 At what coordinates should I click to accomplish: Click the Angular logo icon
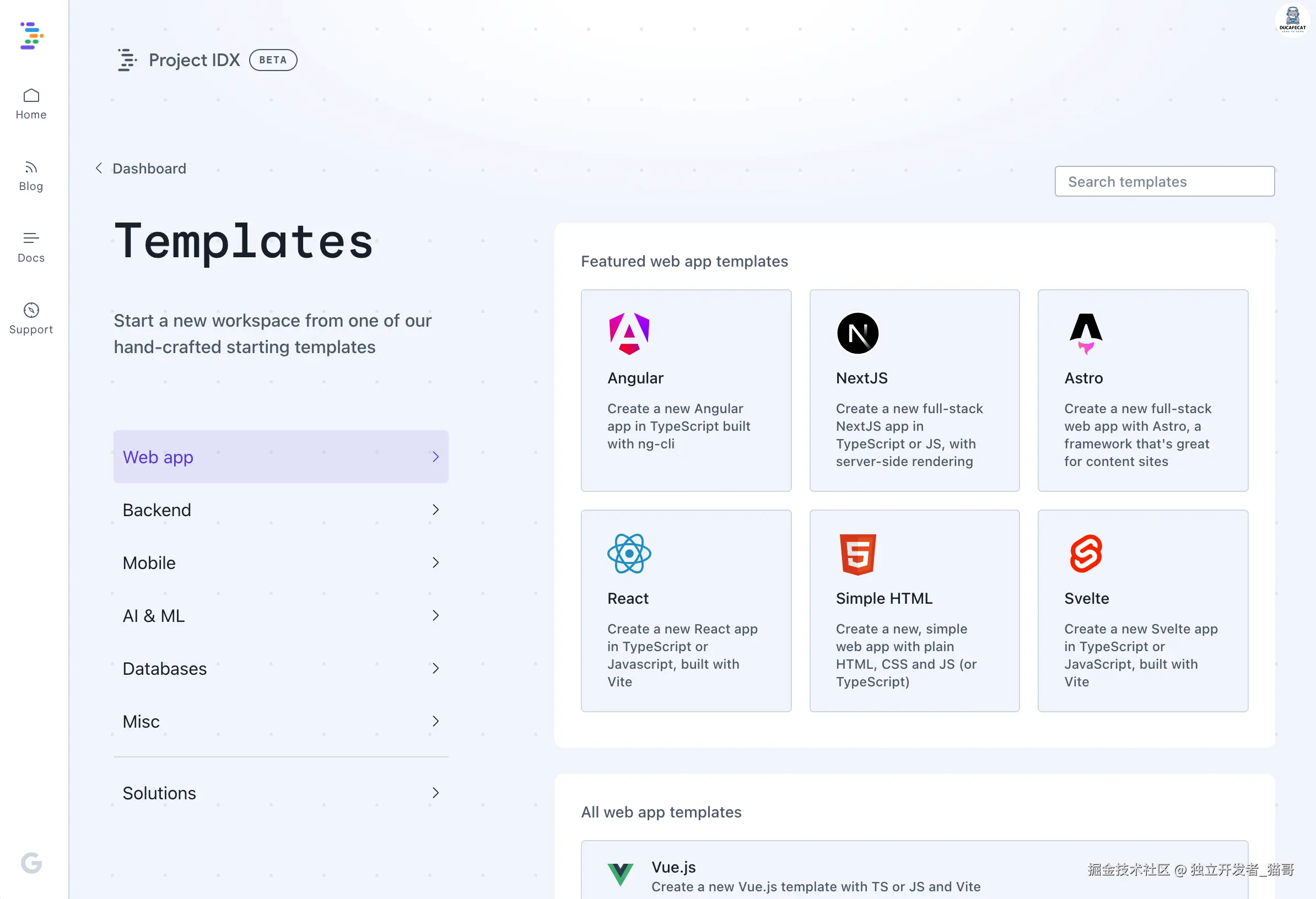(629, 334)
